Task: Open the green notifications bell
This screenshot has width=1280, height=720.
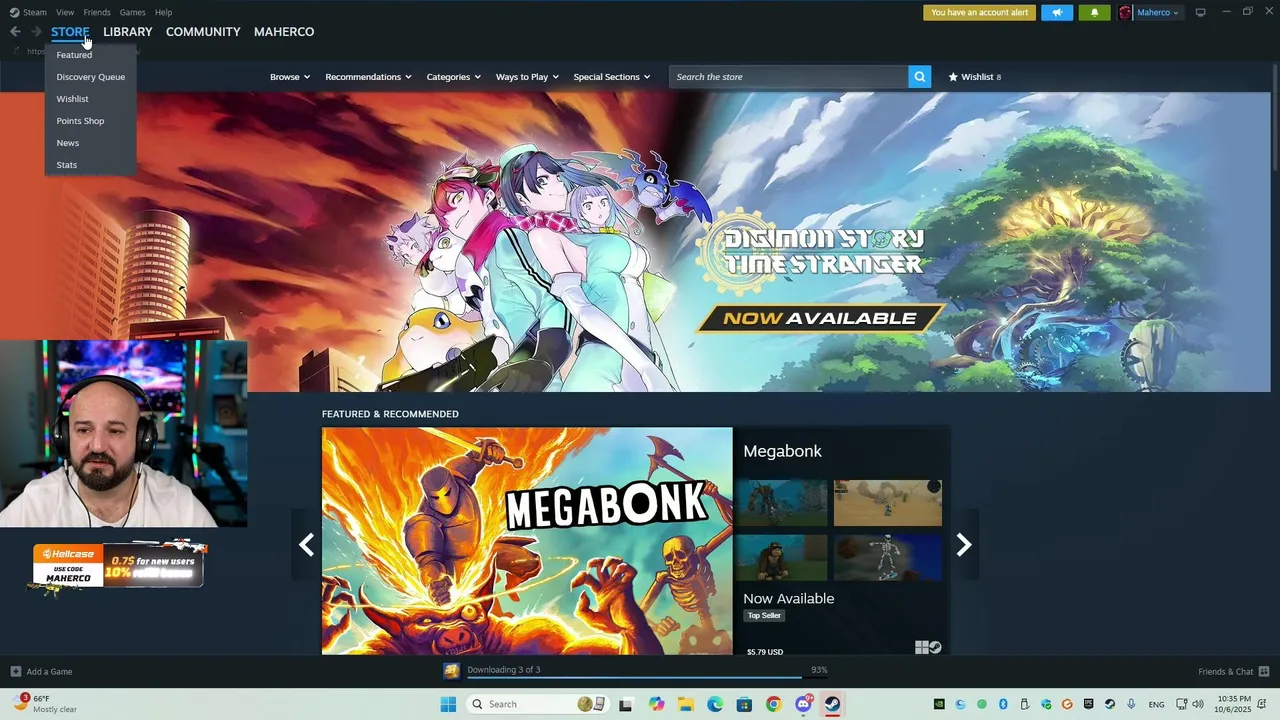Action: click(x=1094, y=13)
